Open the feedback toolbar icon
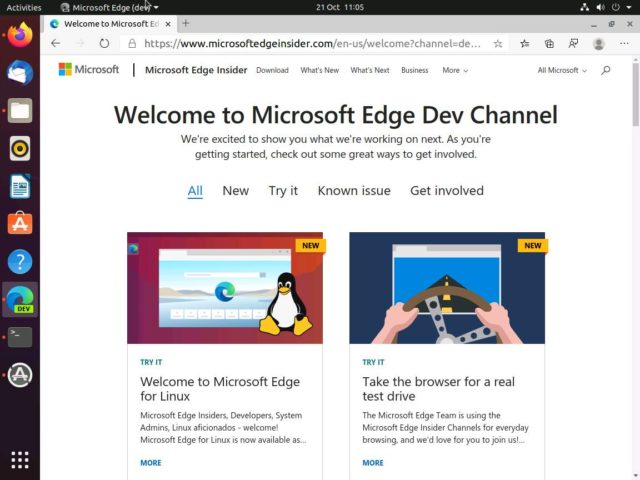Image resolution: width=640 pixels, height=480 pixels. click(x=573, y=44)
